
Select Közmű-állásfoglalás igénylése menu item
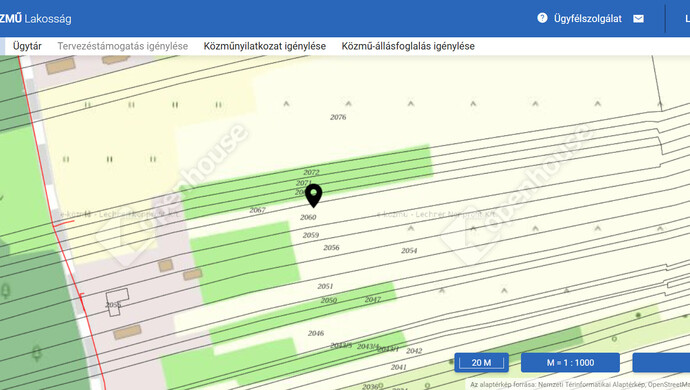click(x=408, y=46)
